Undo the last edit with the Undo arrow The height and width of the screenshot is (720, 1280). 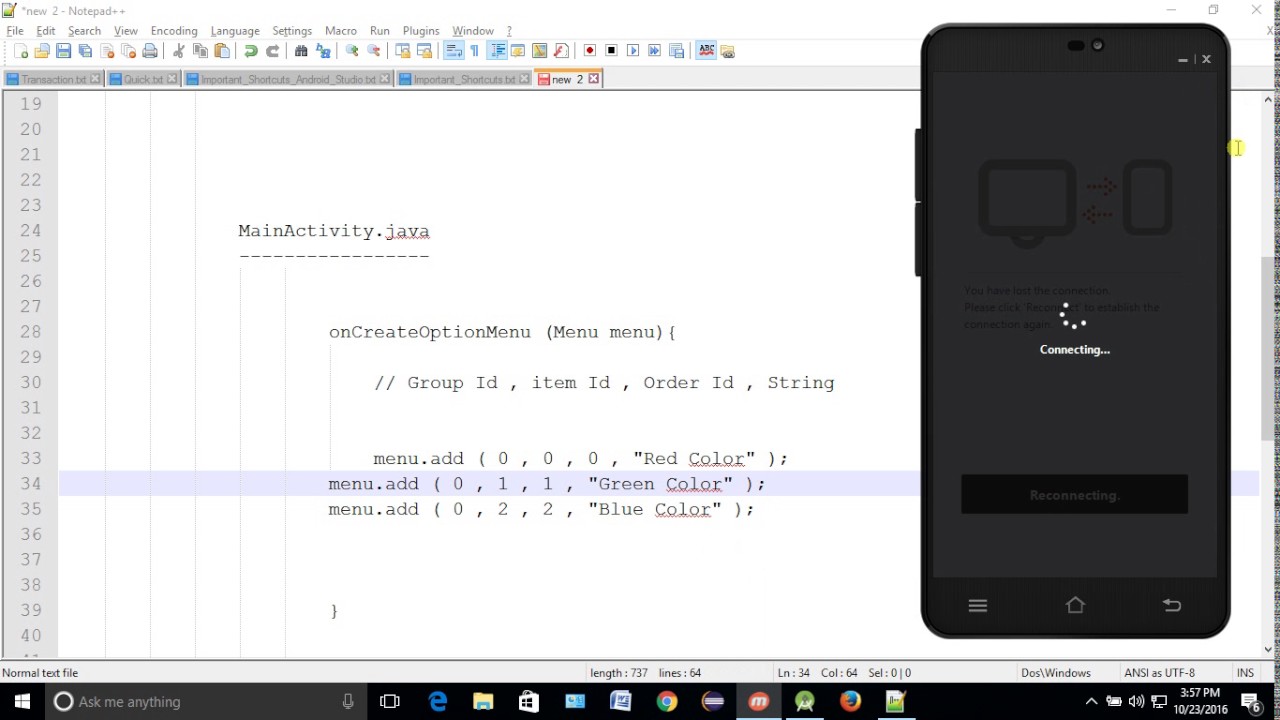[x=251, y=51]
